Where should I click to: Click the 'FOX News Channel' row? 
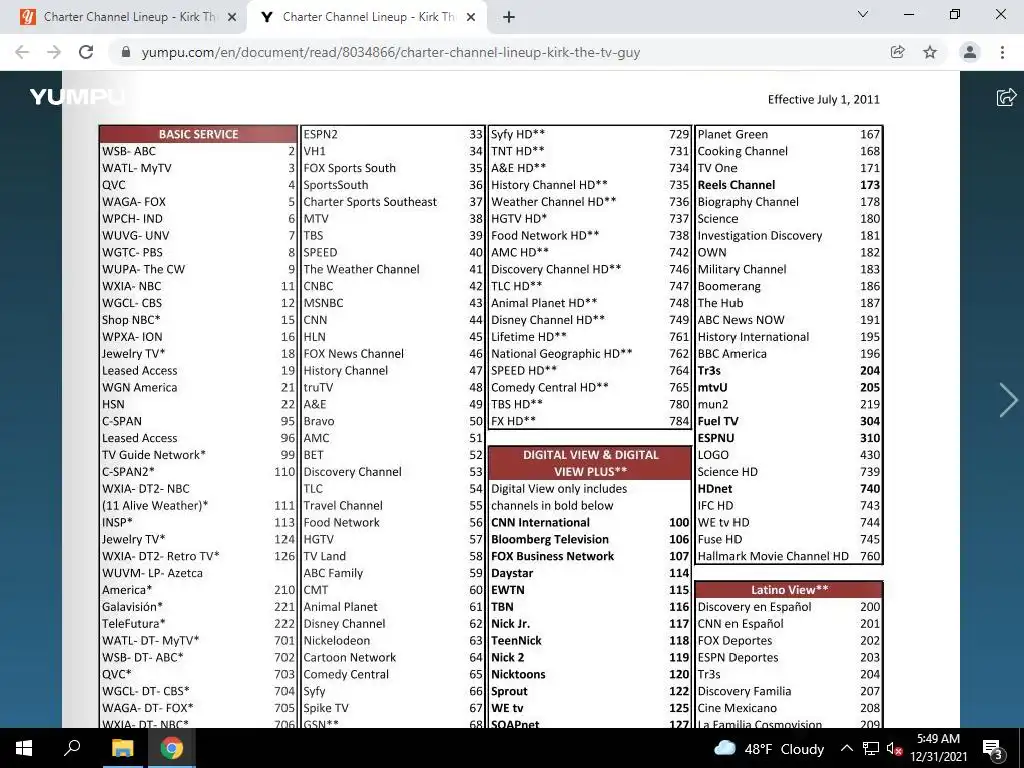click(x=392, y=353)
